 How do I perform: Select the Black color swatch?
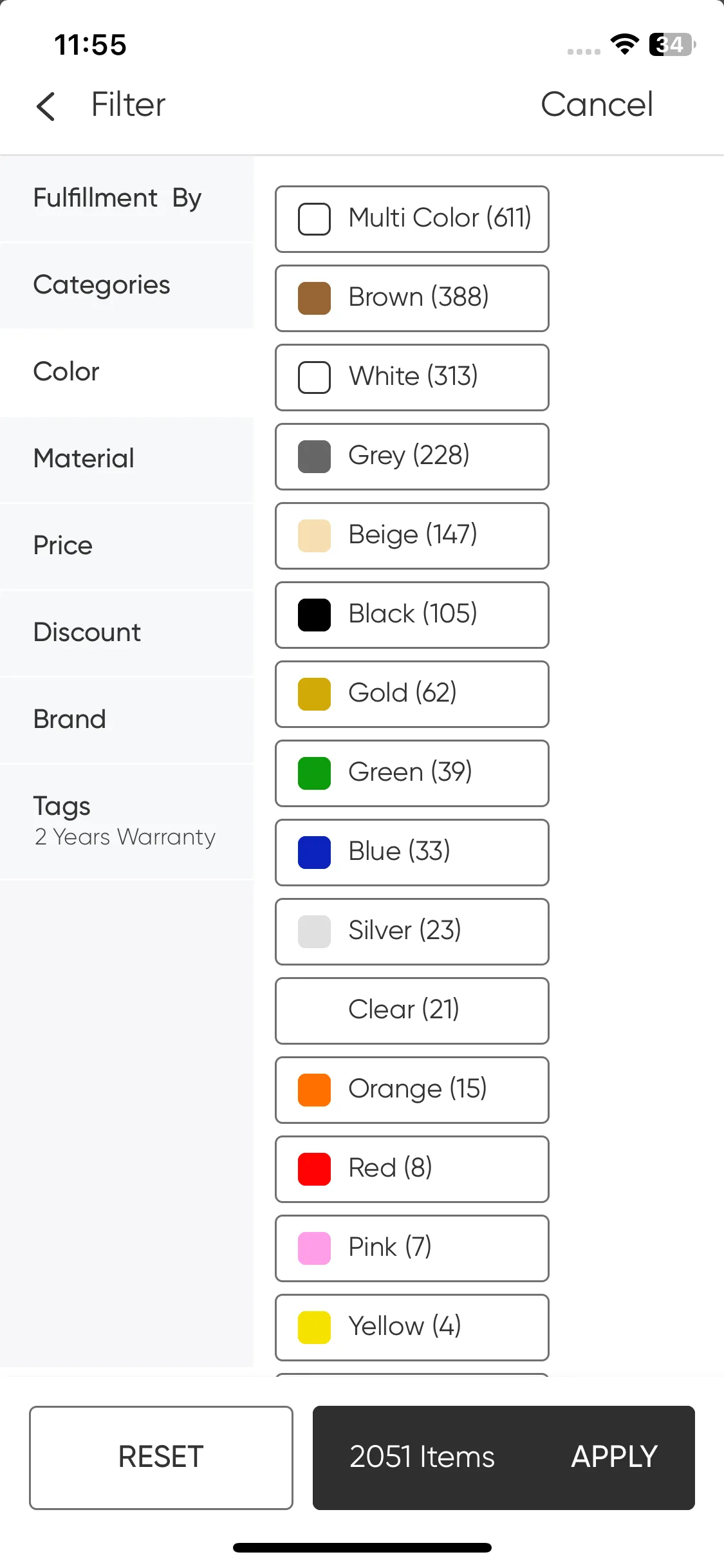314,615
